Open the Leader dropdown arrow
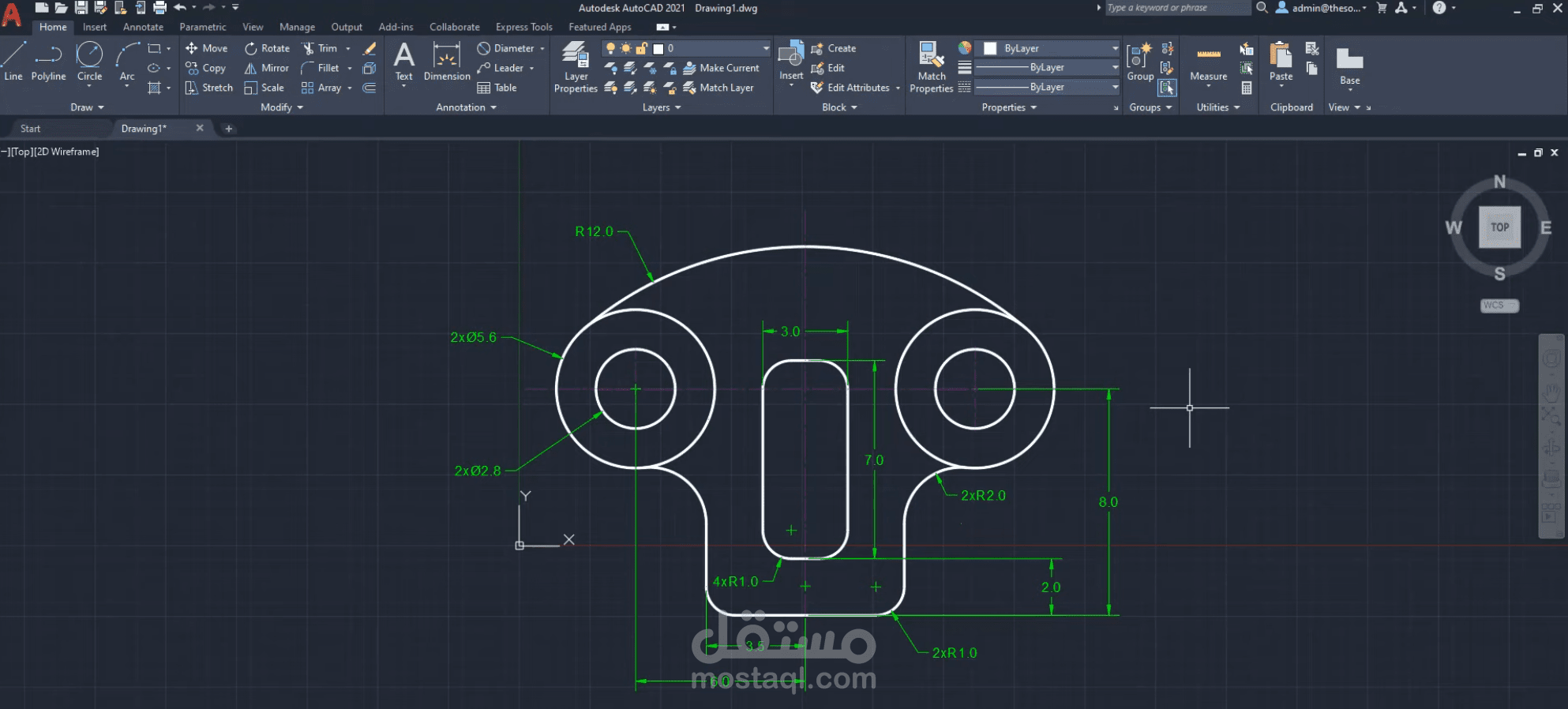Viewport: 1568px width, 709px height. point(532,68)
